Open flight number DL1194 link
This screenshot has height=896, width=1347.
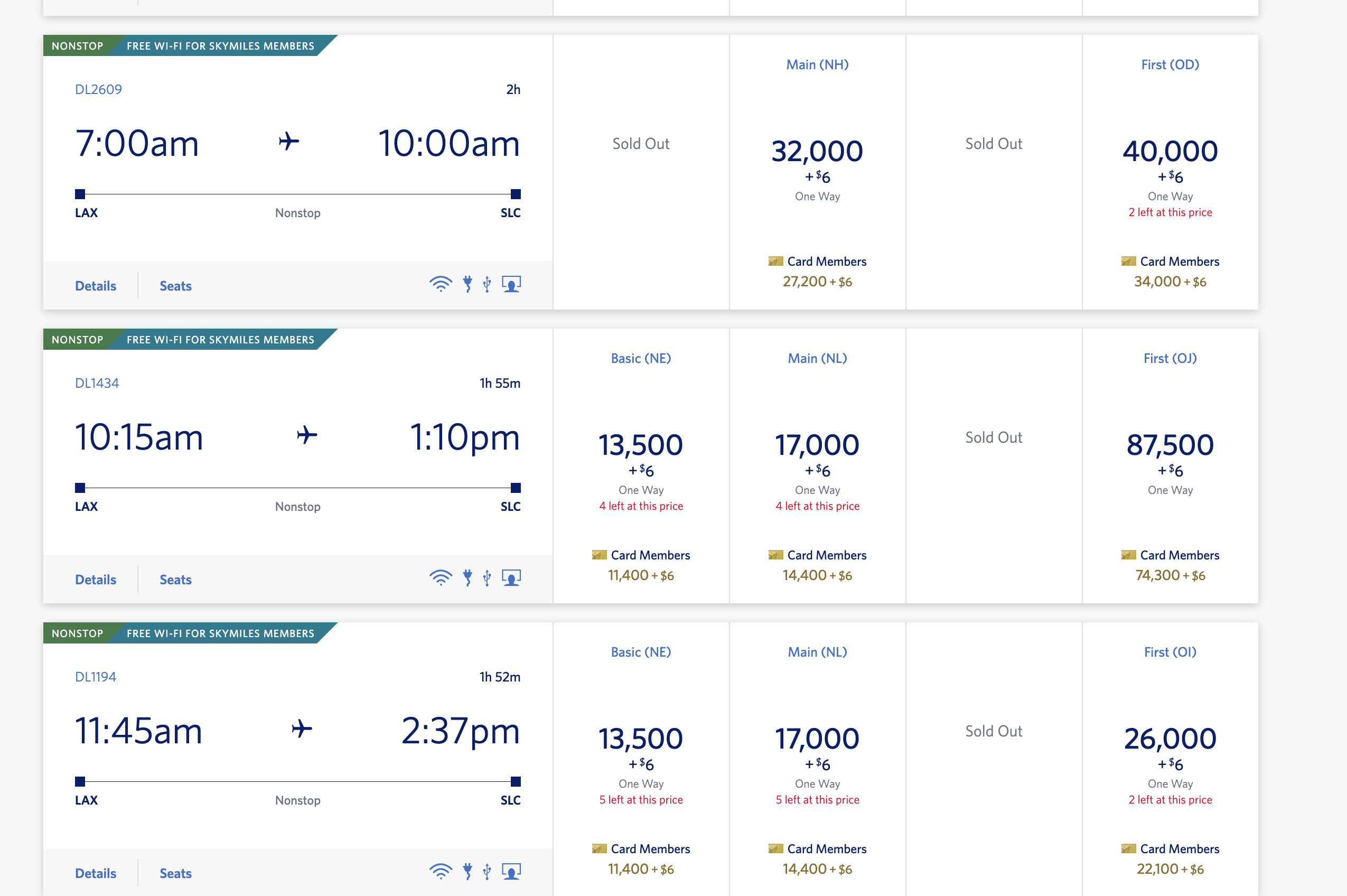point(96,677)
